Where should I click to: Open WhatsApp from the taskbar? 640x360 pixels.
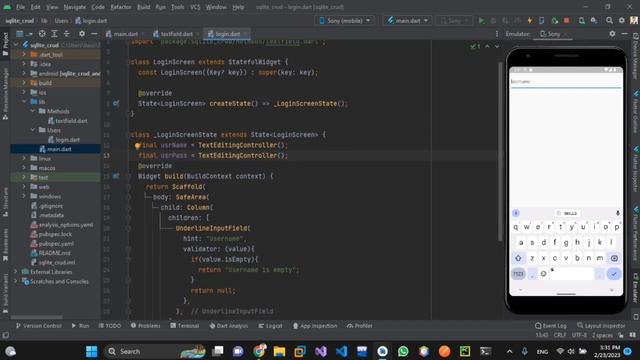coord(403,351)
